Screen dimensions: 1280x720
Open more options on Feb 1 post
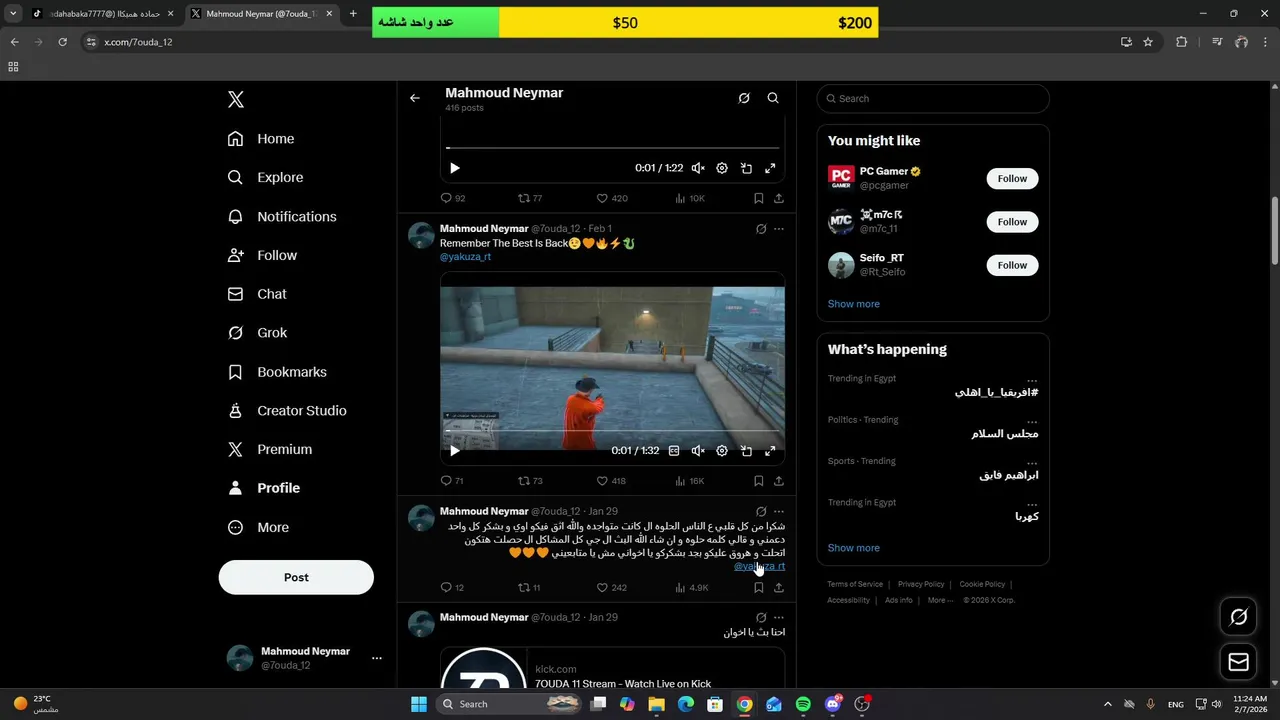coord(779,229)
